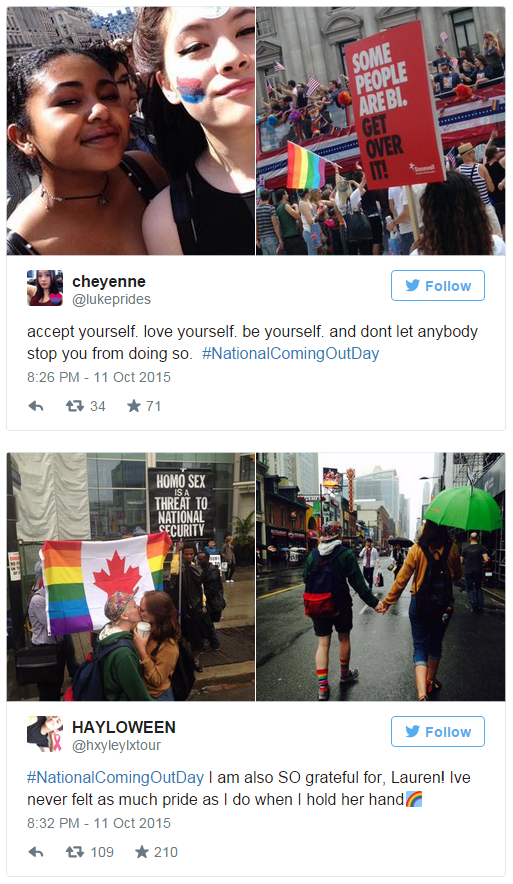This screenshot has height=884, width=513.
Task: View the green umbrella hand-holding photo
Action: point(381,577)
